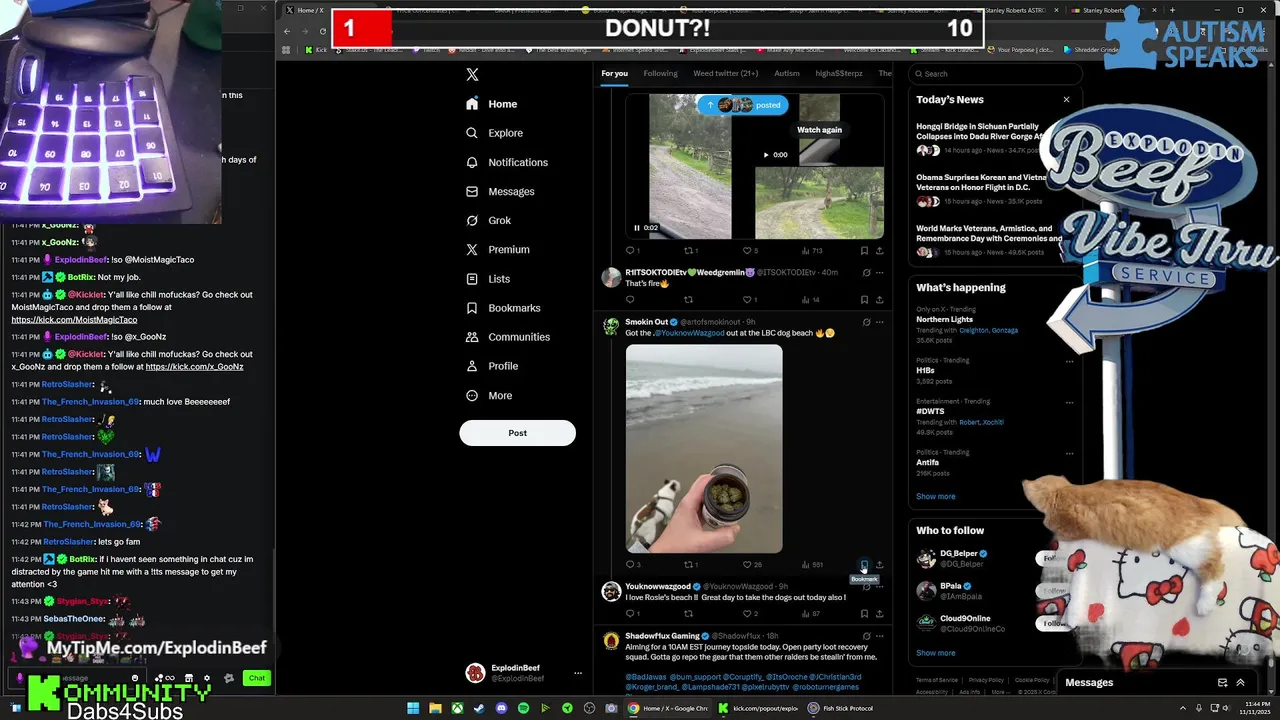
Task: Switch to the Following timeline tab
Action: coord(660,73)
